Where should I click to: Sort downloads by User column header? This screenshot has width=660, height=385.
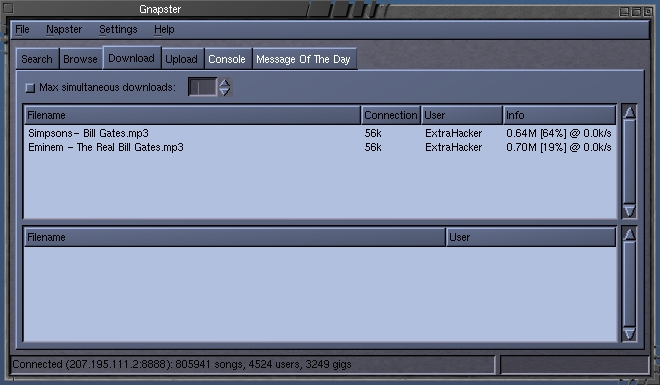point(462,115)
